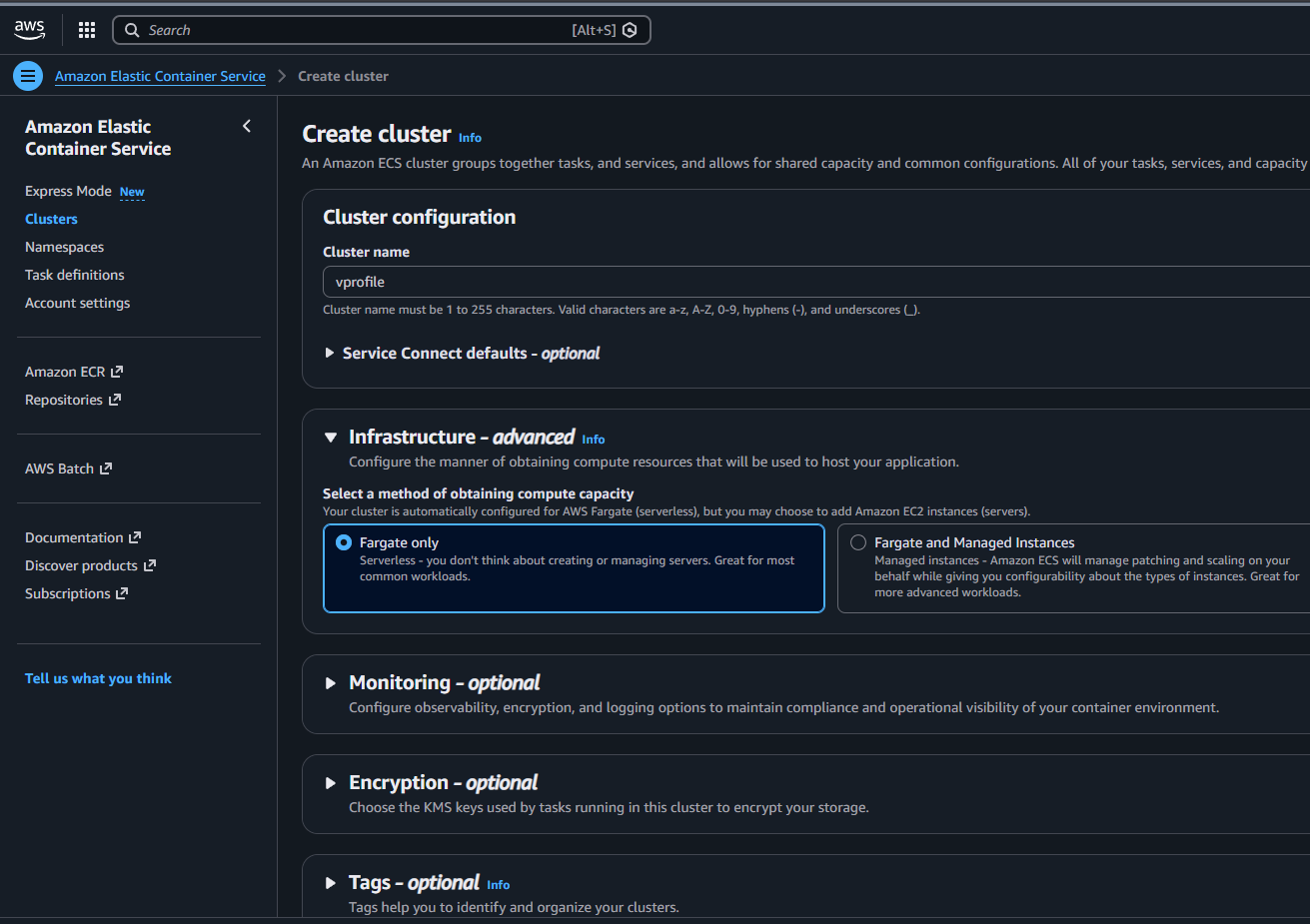
Task: Click Amazon Elastic Container Service sidebar title
Action: [98, 138]
